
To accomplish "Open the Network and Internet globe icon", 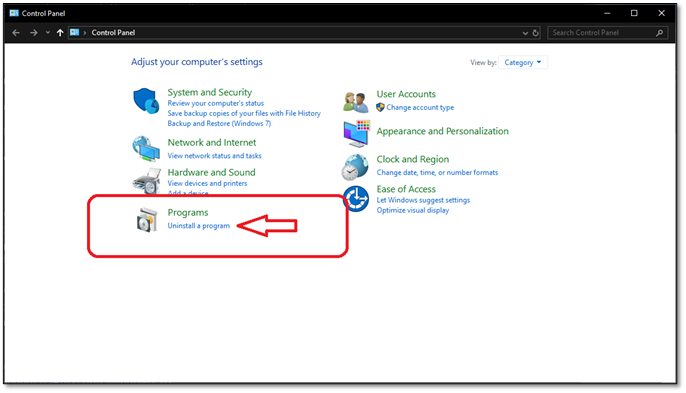I will pyautogui.click(x=146, y=149).
